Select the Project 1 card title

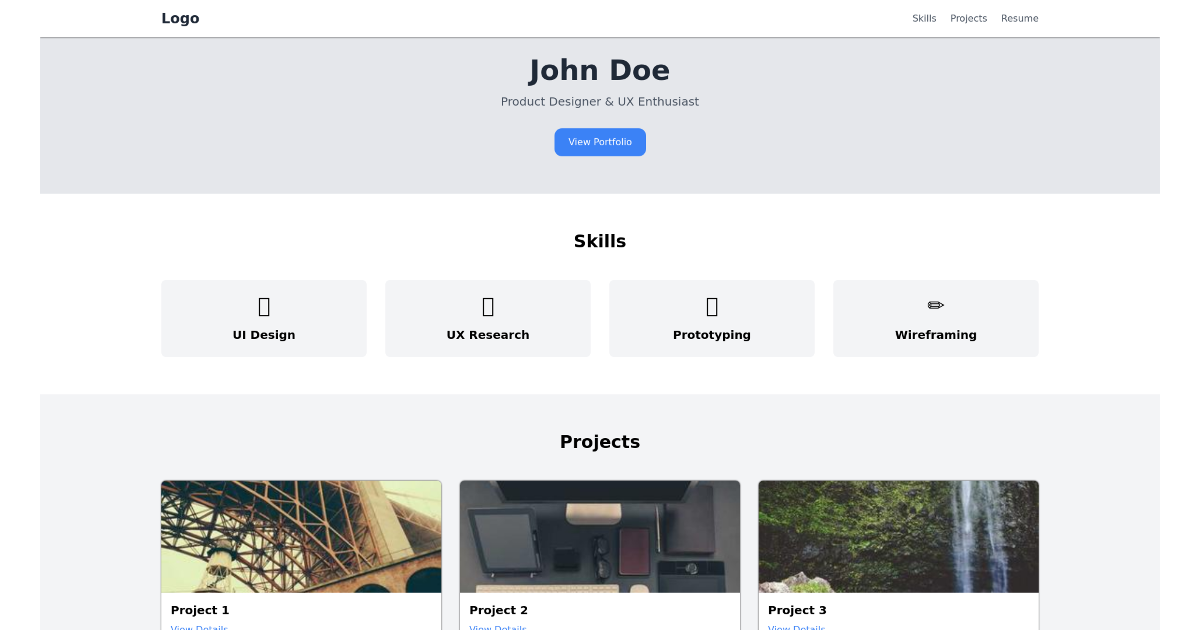coord(199,609)
